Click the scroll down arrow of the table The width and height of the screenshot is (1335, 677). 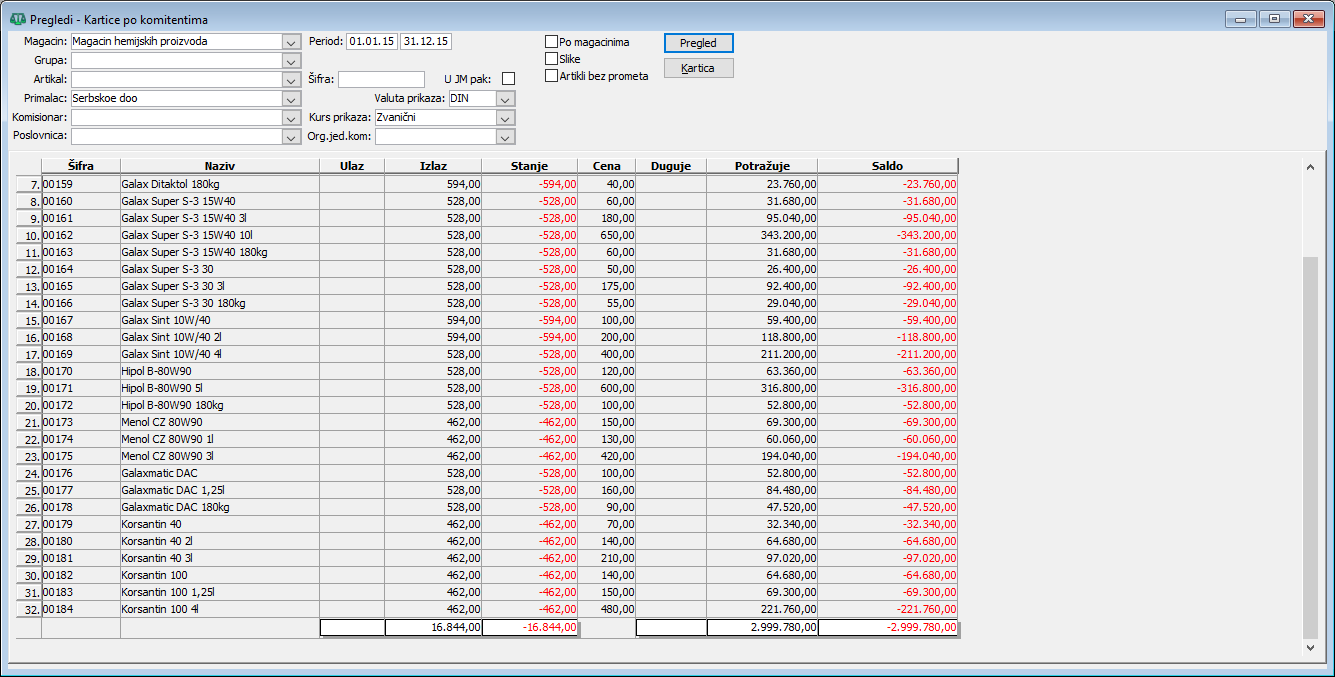pyautogui.click(x=1310, y=648)
